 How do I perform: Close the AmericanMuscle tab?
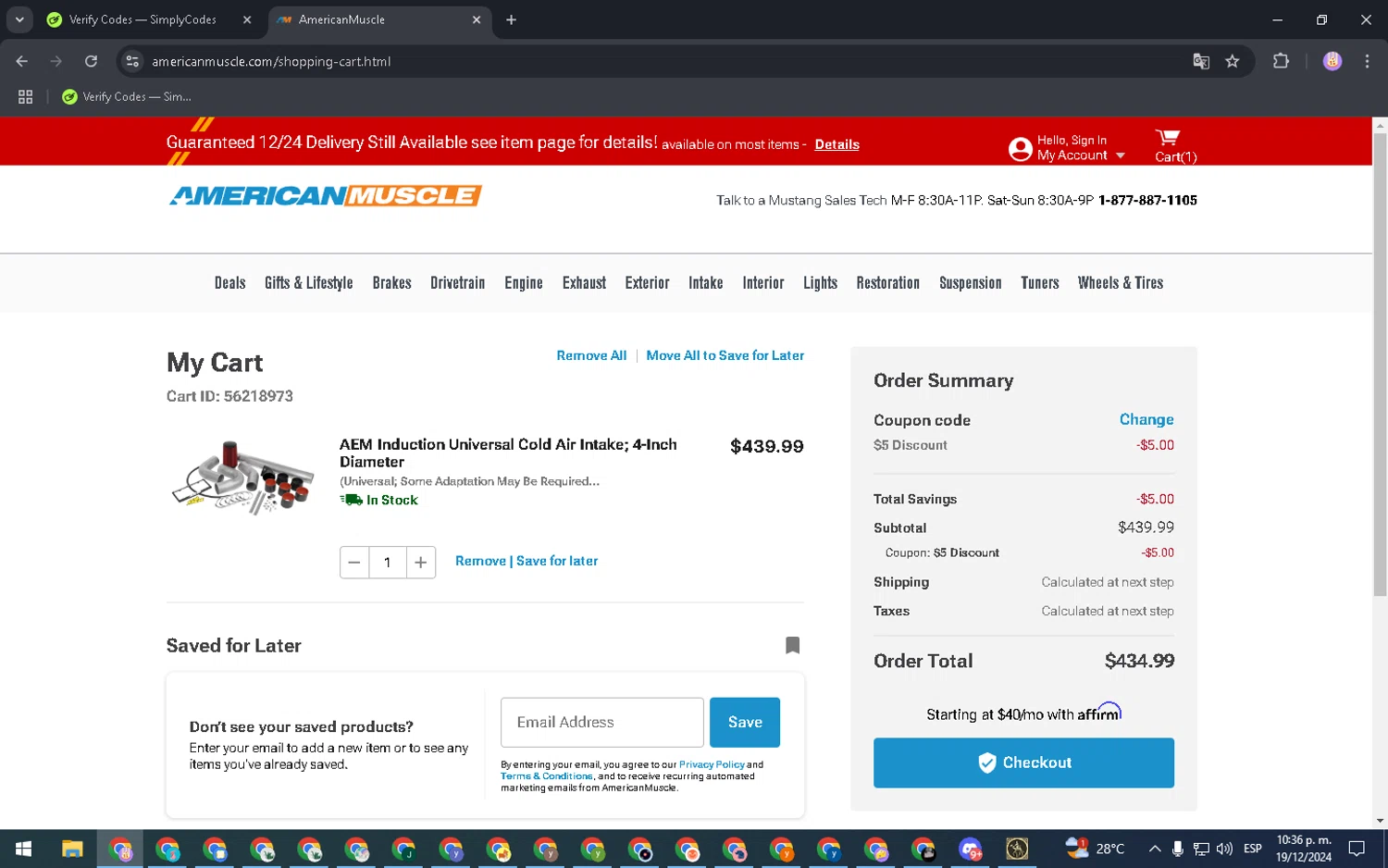[x=477, y=19]
